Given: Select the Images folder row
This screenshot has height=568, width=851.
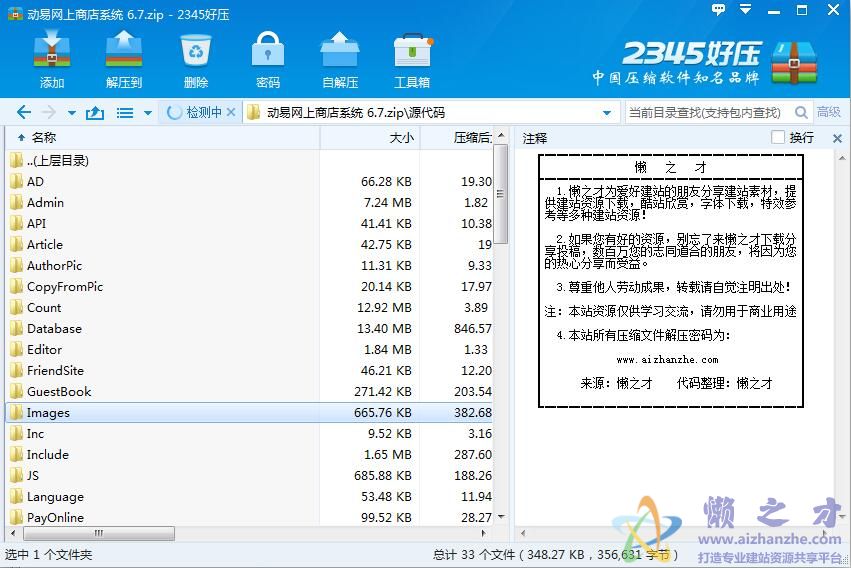Looking at the screenshot, I should (x=250, y=412).
